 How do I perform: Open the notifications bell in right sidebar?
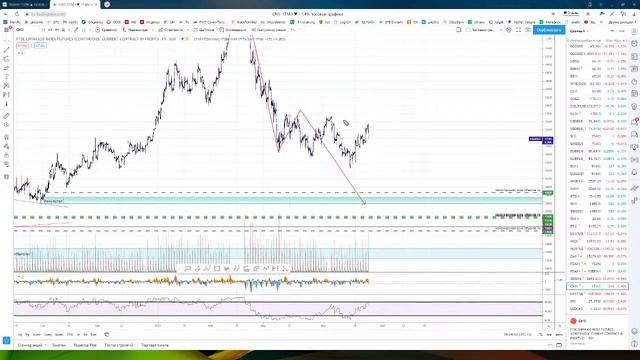tap(634, 173)
